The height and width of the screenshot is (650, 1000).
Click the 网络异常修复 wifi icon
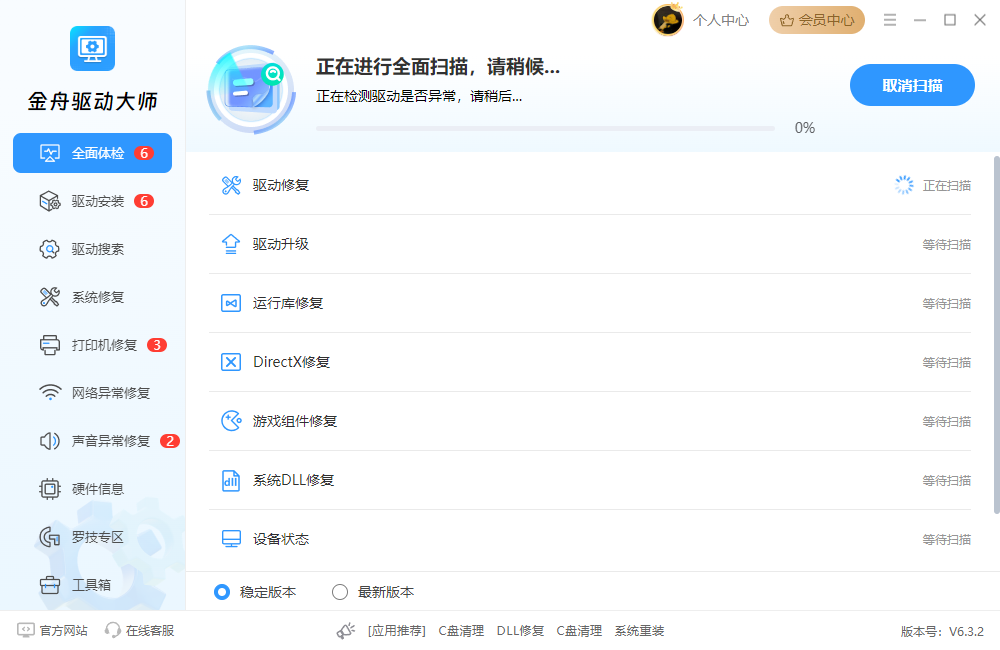(x=50, y=393)
